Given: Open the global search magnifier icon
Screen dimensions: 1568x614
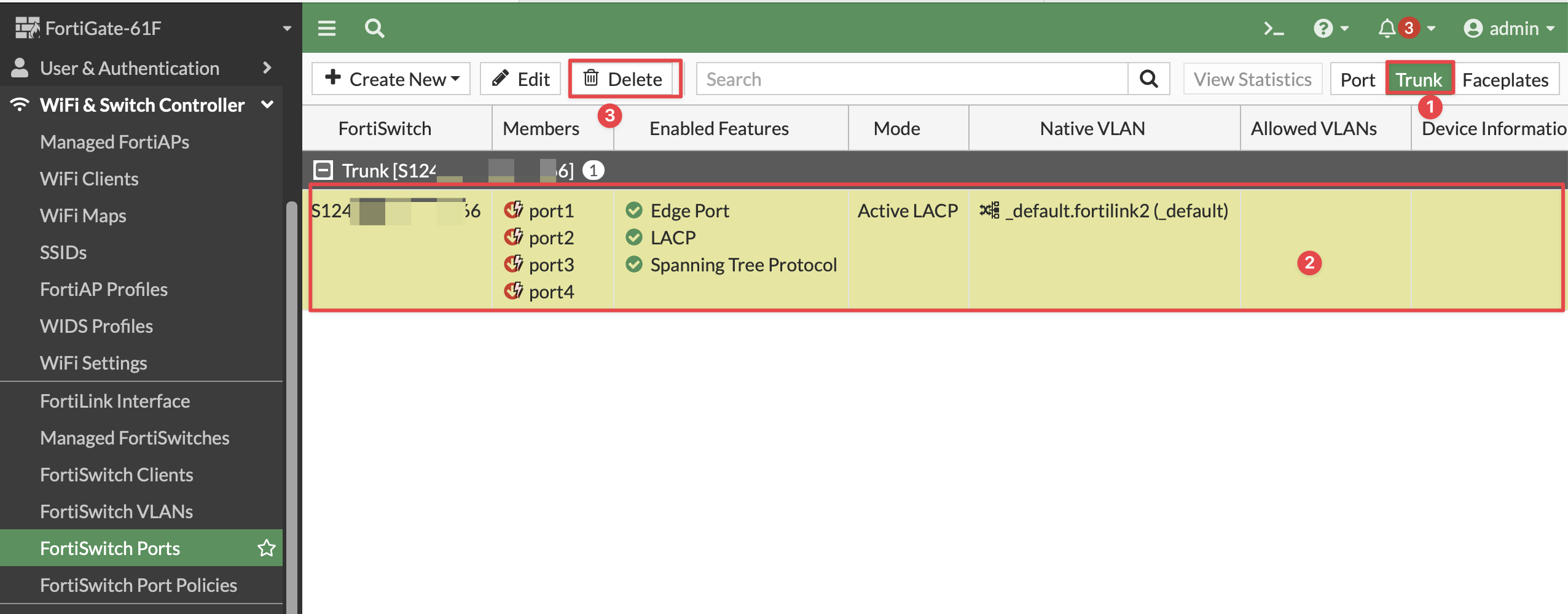Looking at the screenshot, I should [x=374, y=28].
